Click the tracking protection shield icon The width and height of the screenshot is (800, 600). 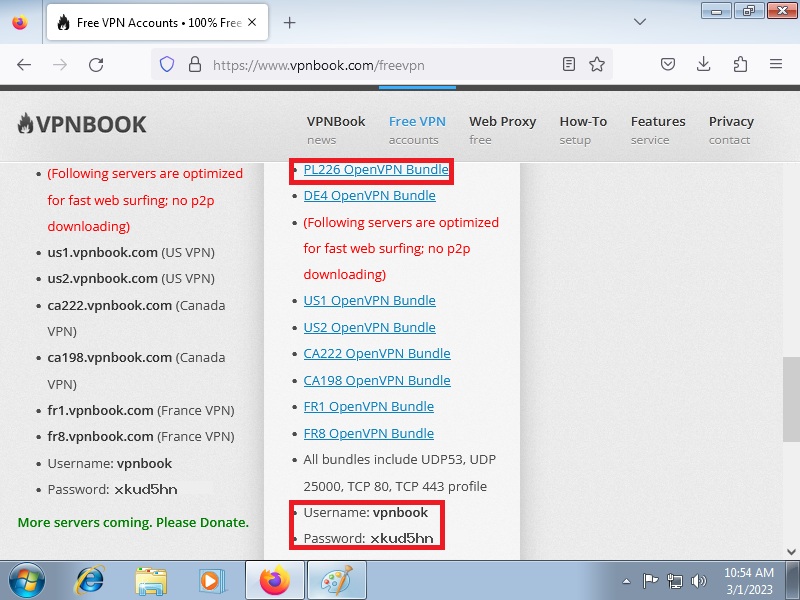point(167,64)
